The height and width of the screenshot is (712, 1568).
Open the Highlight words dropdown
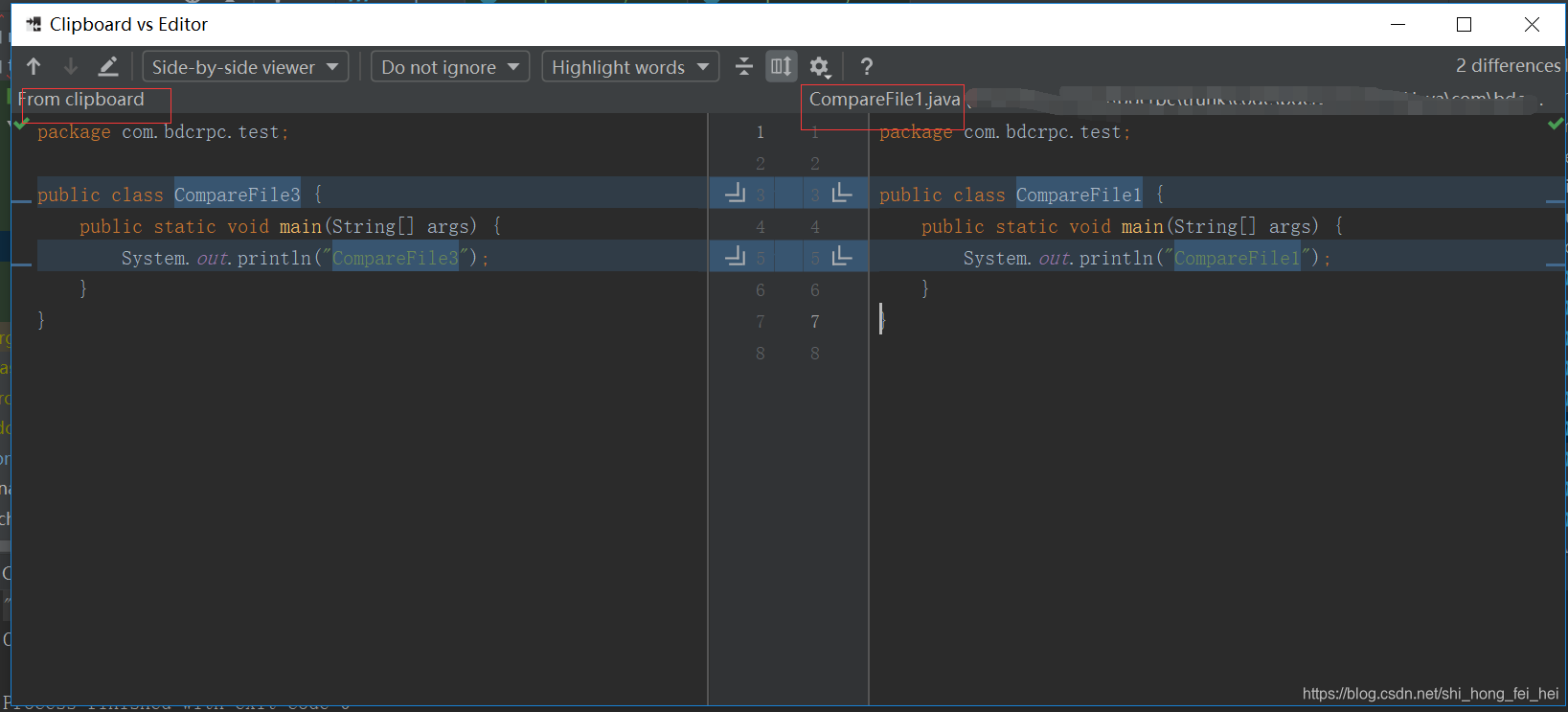pos(630,67)
